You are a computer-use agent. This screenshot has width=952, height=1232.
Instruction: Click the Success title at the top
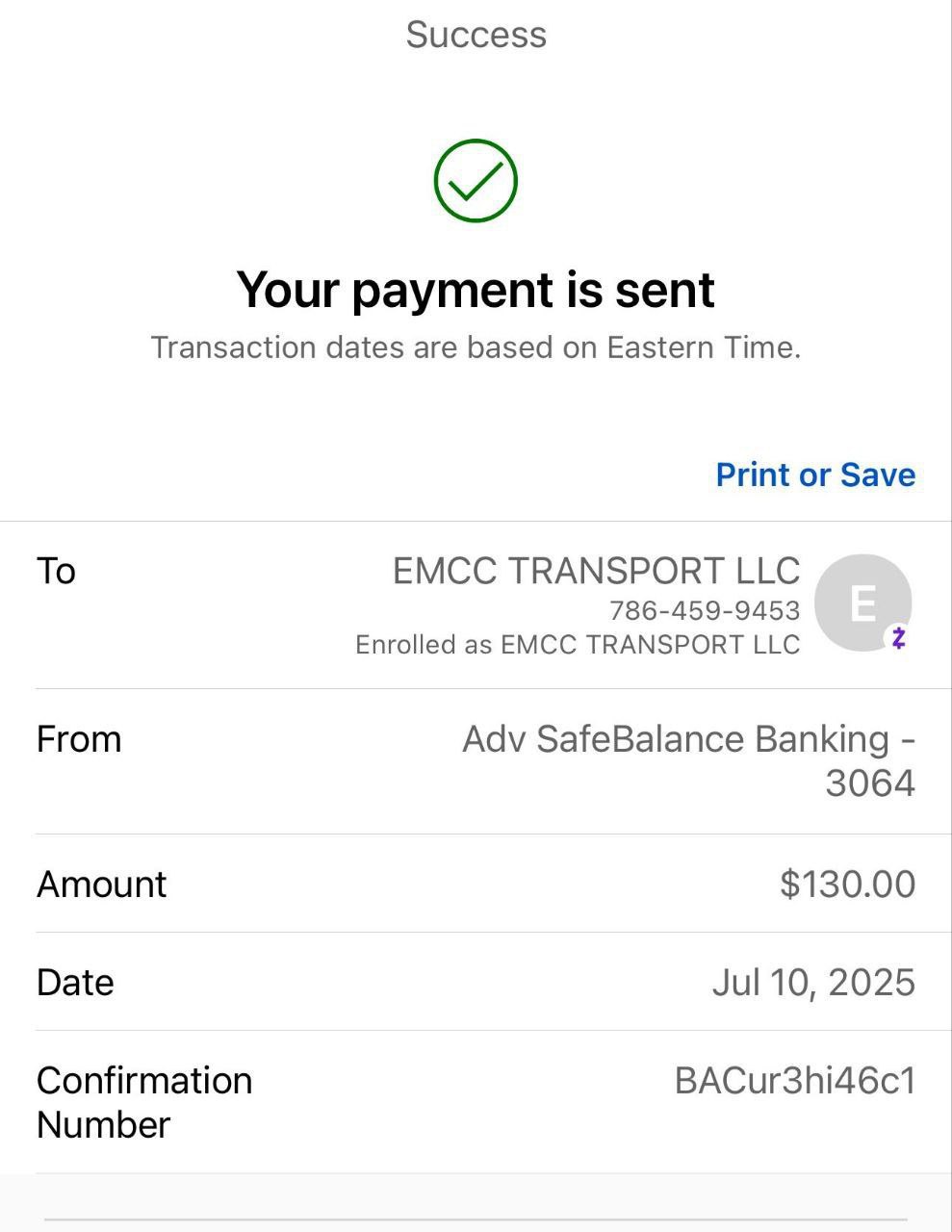(476, 35)
